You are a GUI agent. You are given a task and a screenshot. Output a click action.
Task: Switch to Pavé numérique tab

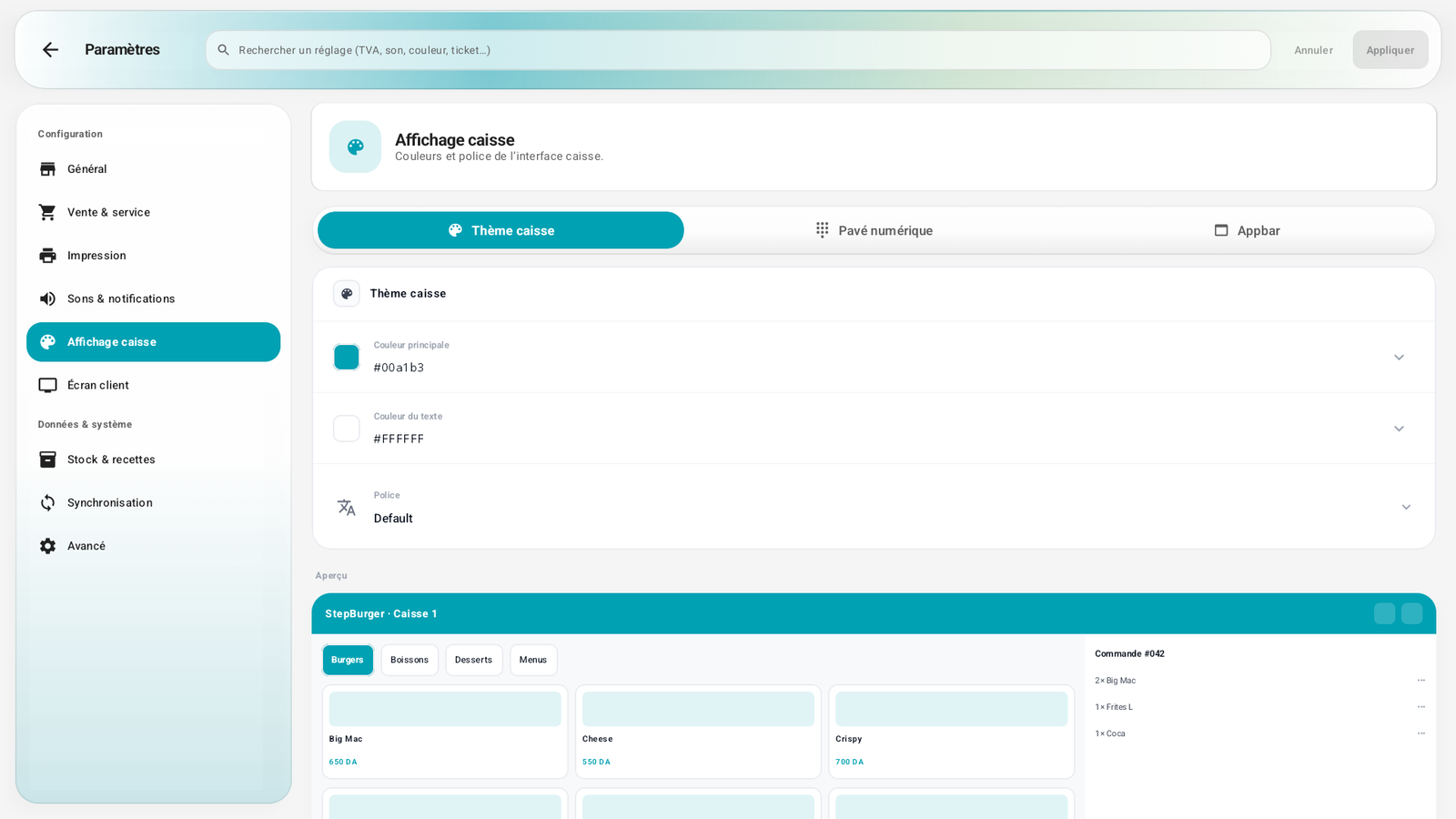(874, 230)
